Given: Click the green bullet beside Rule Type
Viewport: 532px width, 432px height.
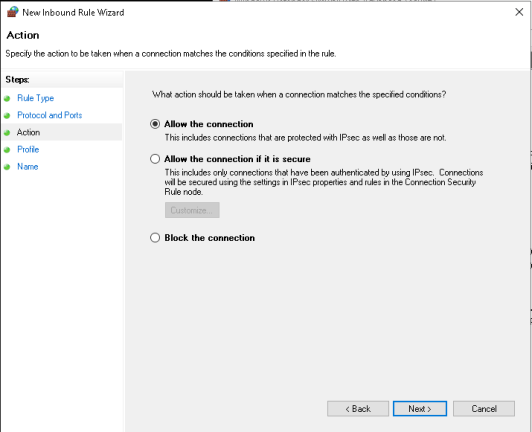Looking at the screenshot, I should pos(7,99).
